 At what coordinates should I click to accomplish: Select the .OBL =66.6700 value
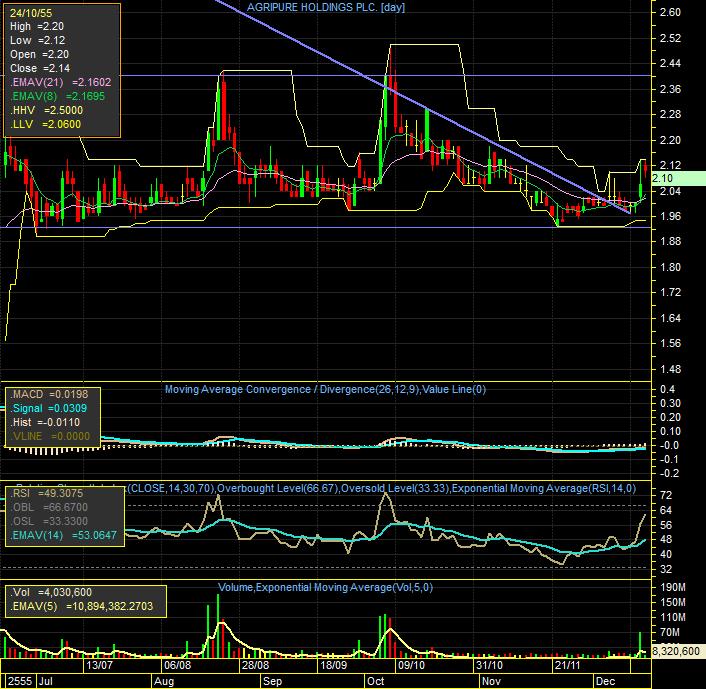[49, 508]
